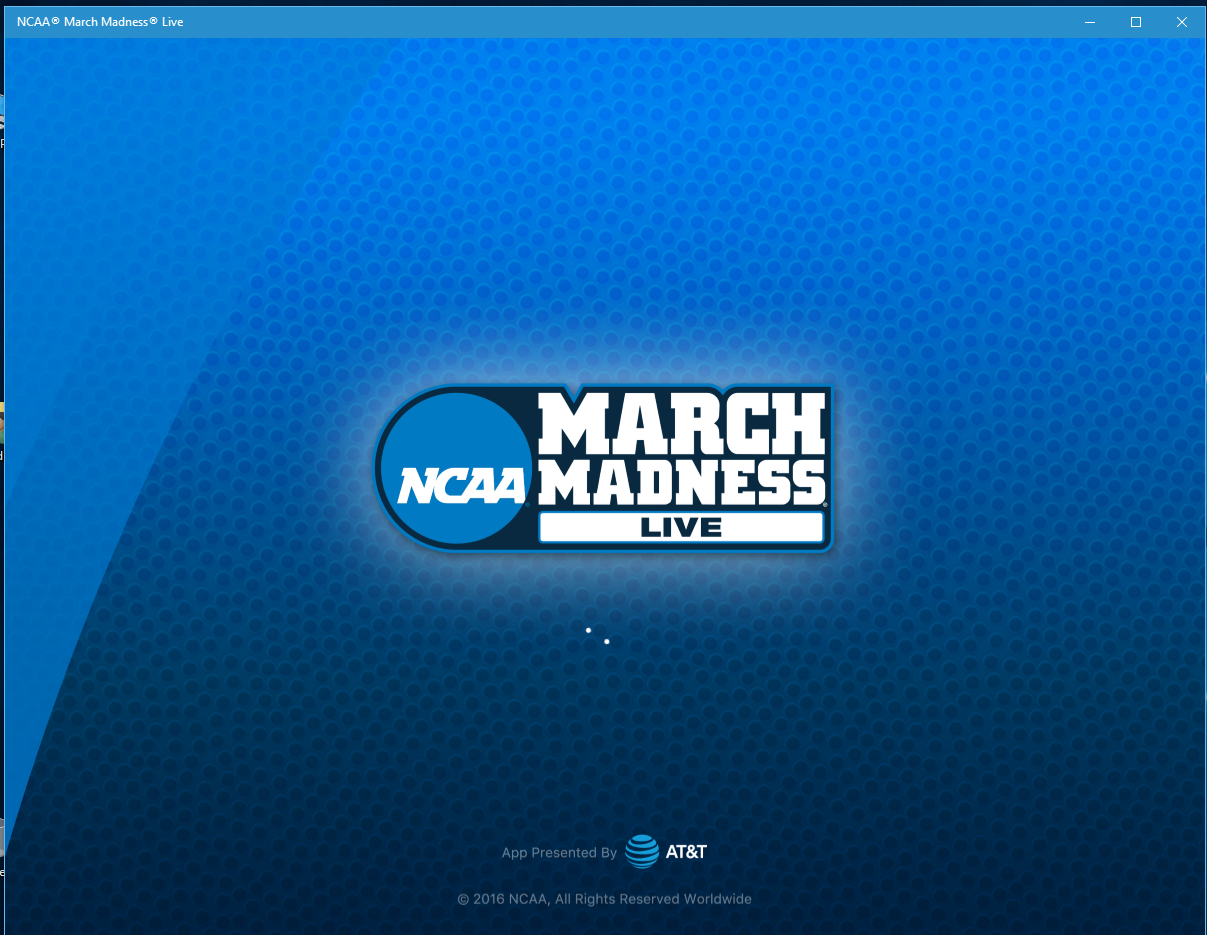1207x935 pixels.
Task: Minimize the March Madness Live window
Action: pyautogui.click(x=1090, y=22)
